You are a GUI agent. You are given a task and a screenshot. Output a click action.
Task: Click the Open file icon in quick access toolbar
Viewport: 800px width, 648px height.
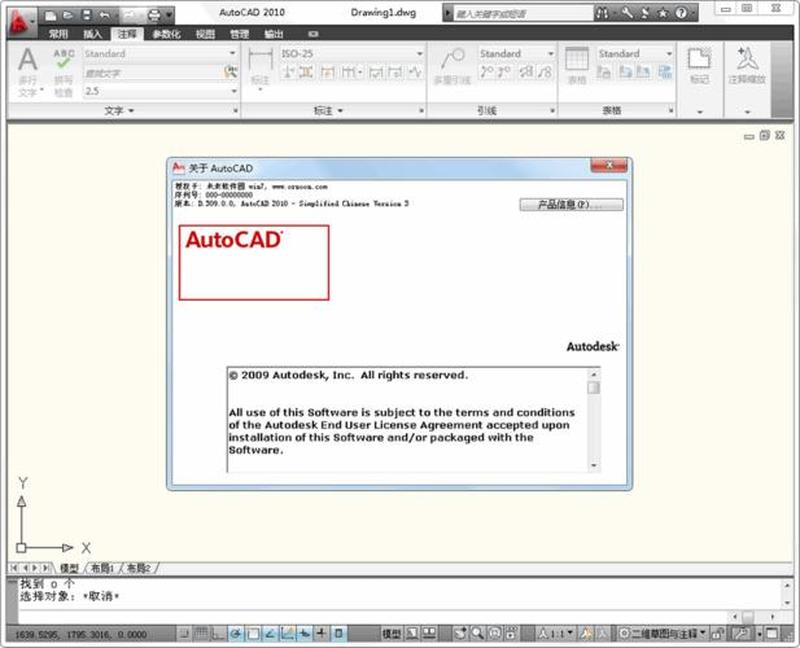68,15
